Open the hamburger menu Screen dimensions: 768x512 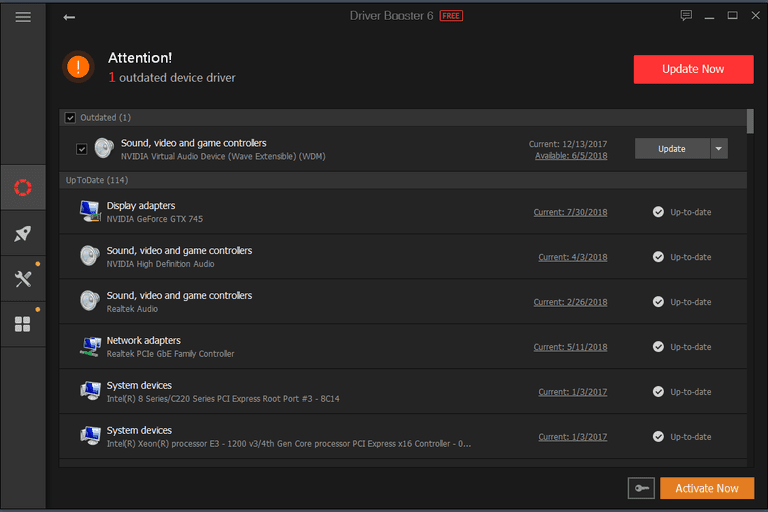coord(23,17)
